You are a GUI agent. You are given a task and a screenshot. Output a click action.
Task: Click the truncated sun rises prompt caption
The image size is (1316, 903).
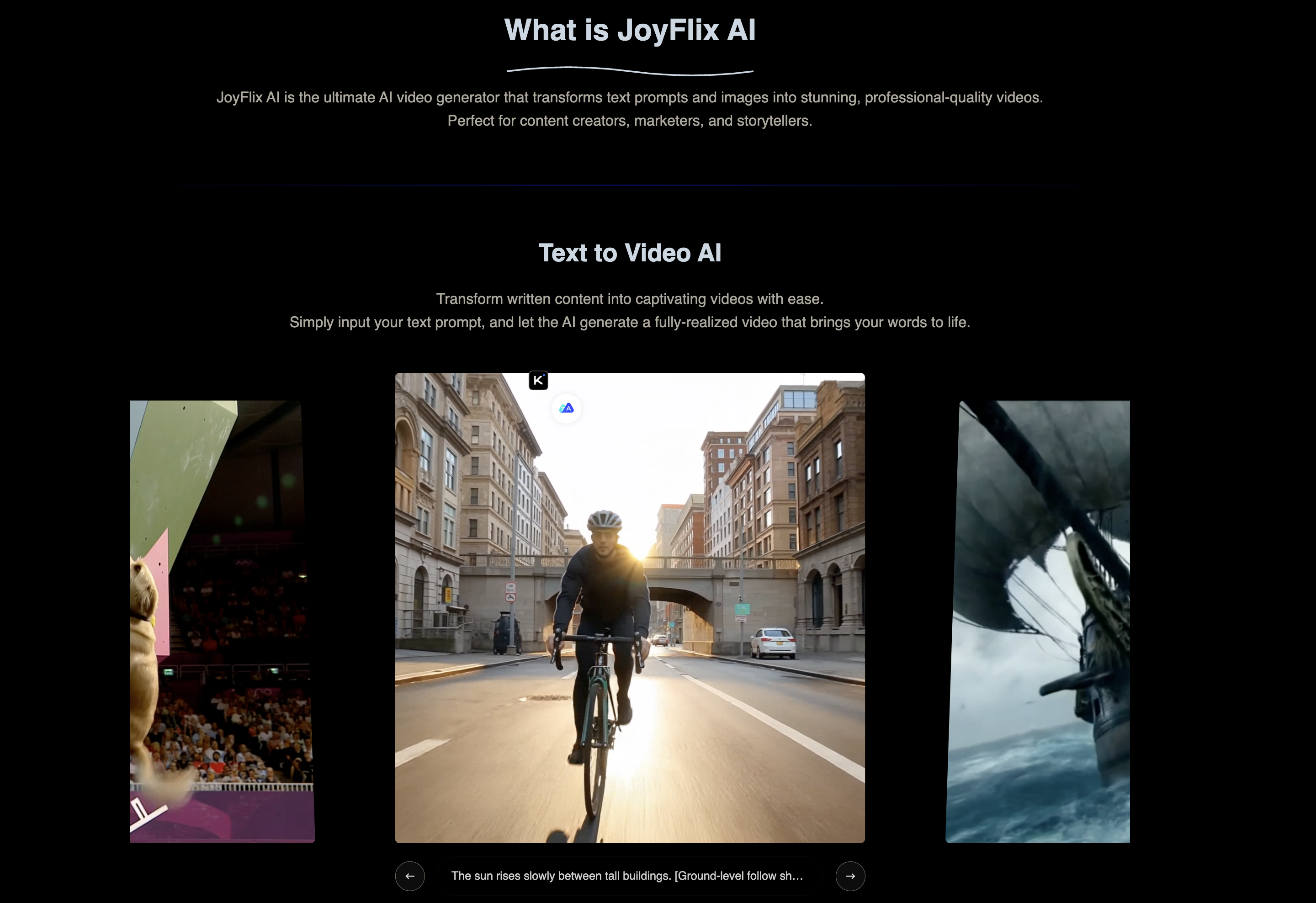click(x=627, y=876)
